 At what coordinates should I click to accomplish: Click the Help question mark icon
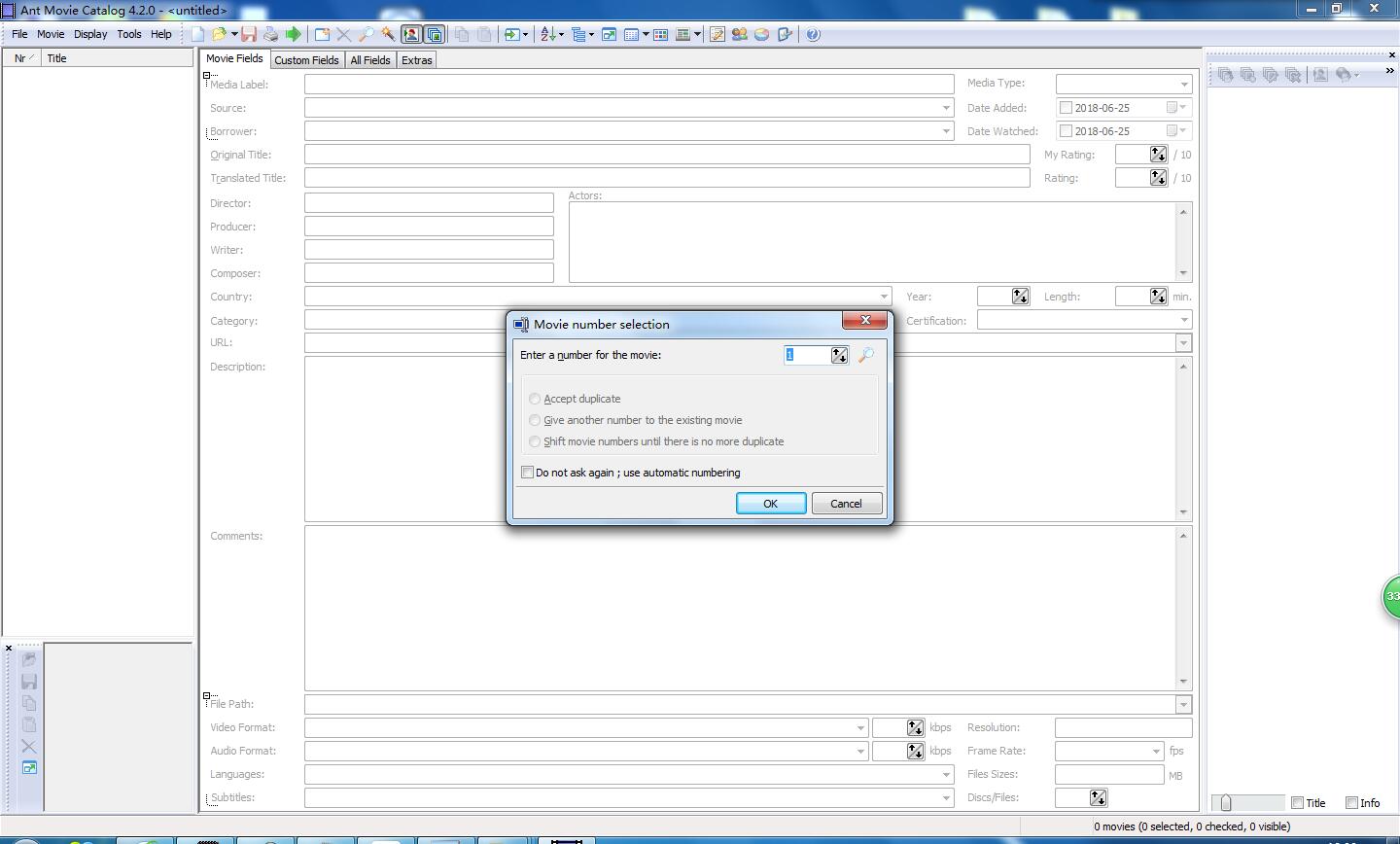pyautogui.click(x=814, y=34)
